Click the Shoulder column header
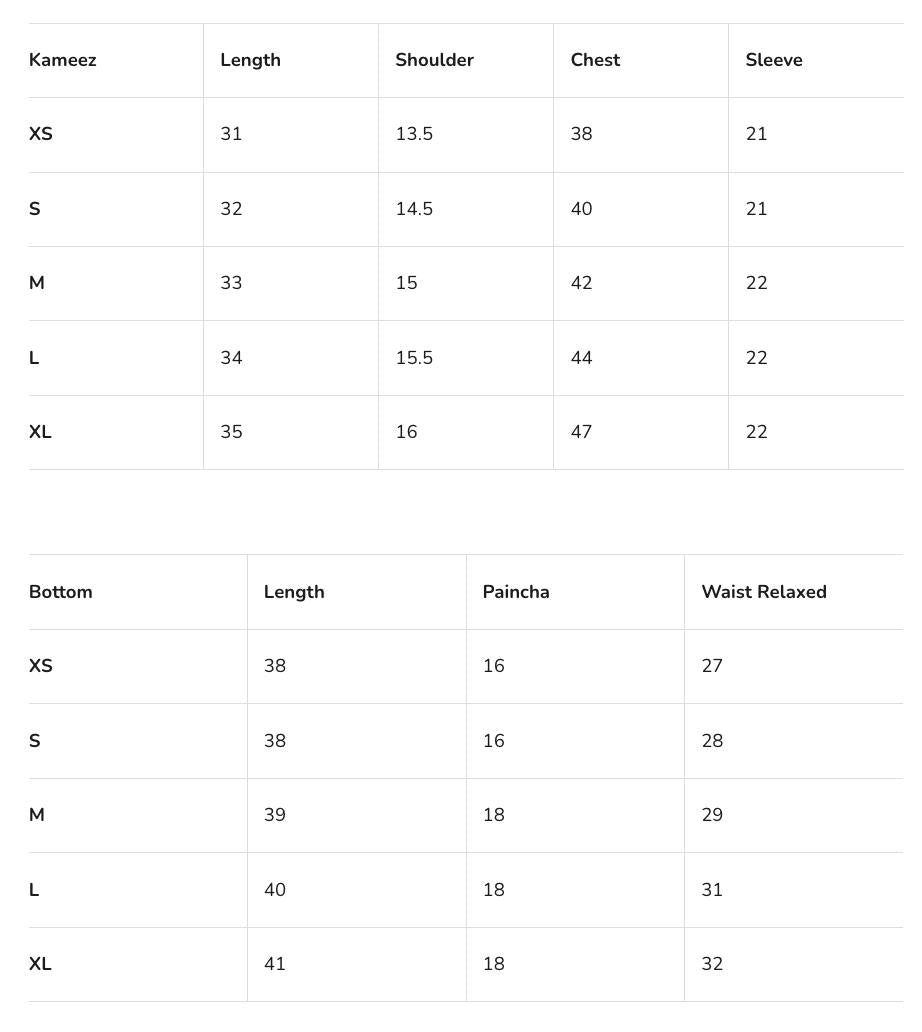This screenshot has width=922, height=1032. [x=434, y=60]
